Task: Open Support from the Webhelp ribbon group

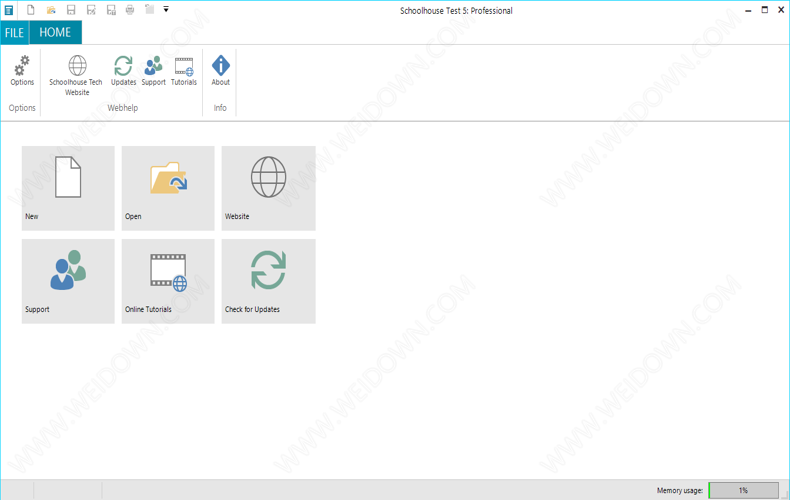Action: [x=153, y=70]
